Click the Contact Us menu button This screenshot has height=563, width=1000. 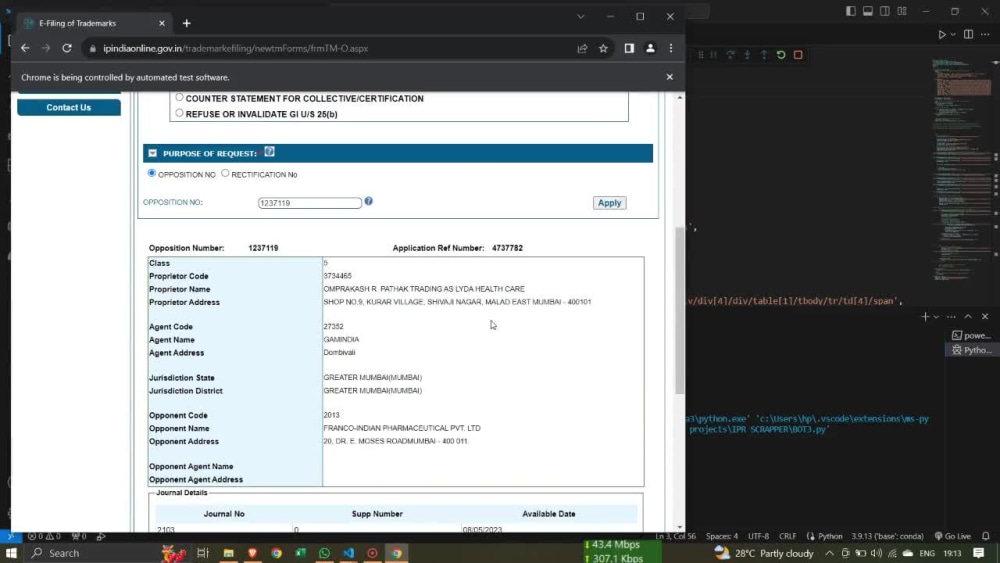(x=69, y=108)
